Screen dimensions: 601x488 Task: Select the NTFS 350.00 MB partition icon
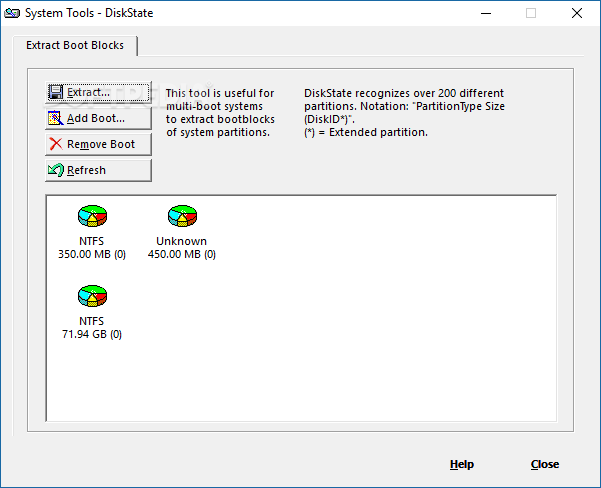(x=92, y=216)
